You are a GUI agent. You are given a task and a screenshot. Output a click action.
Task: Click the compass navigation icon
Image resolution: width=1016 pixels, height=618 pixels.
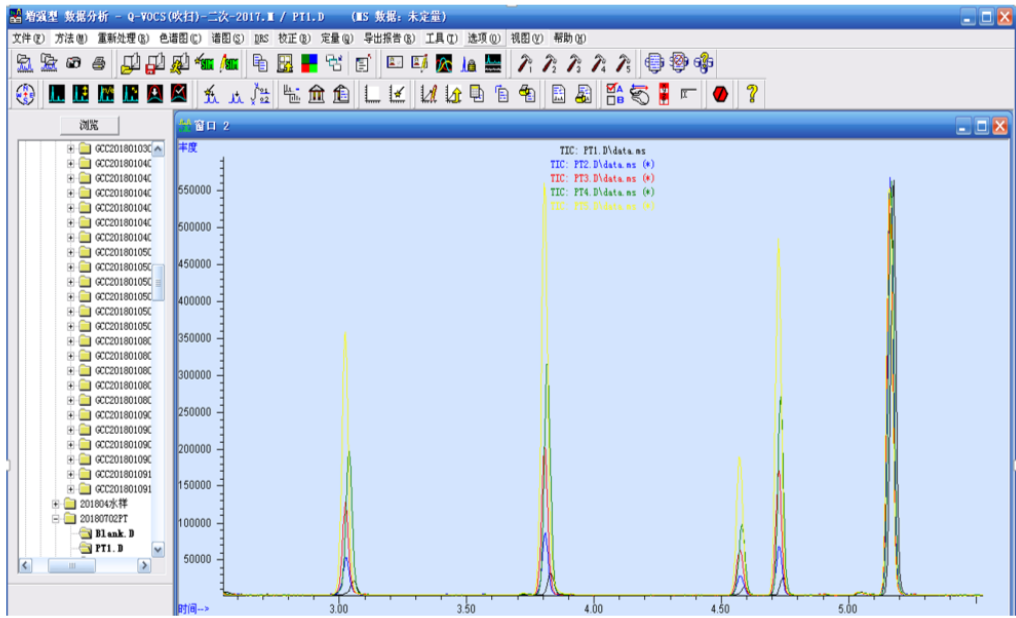27,95
